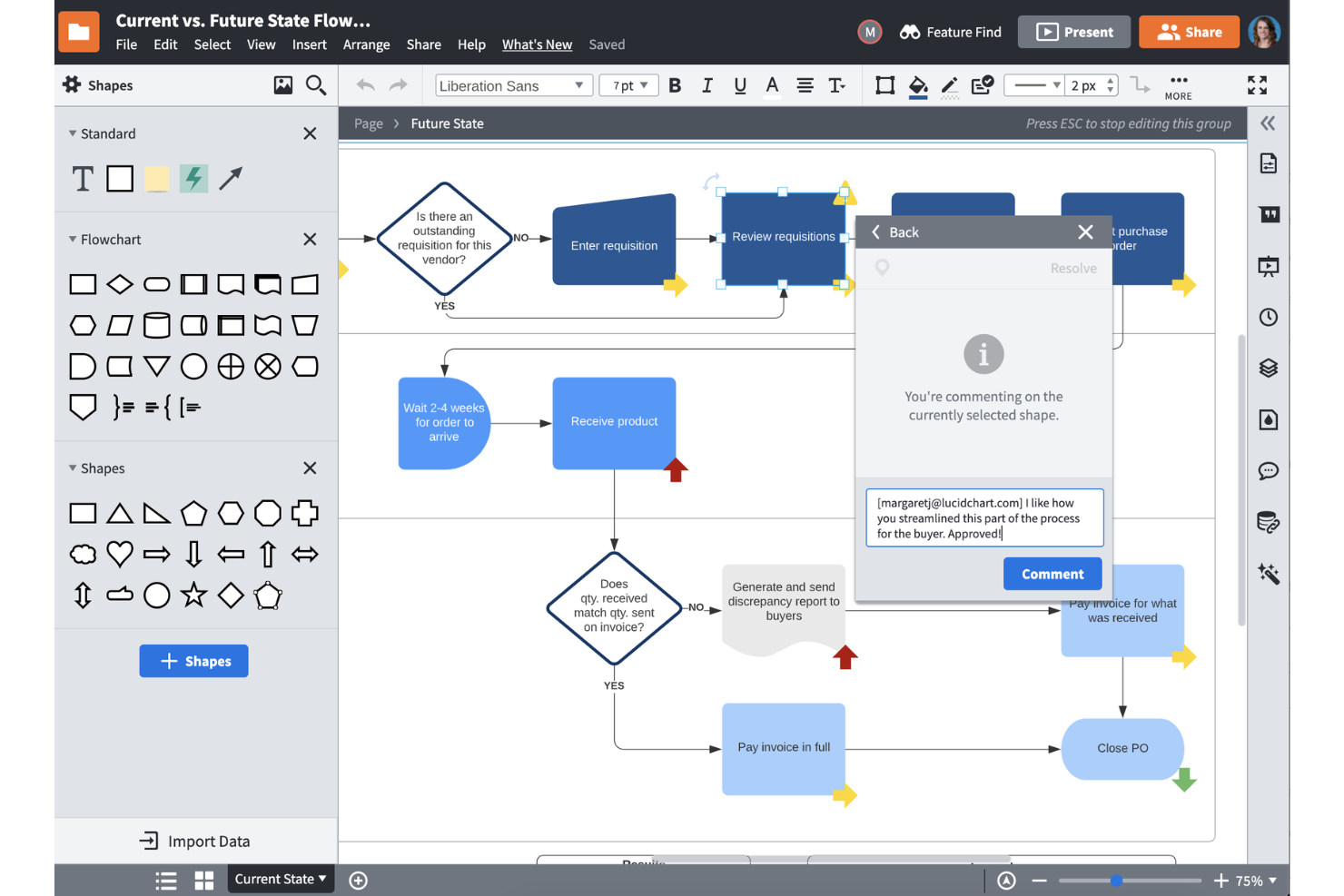1344x896 pixels.
Task: Open the comments speech-bubble panel in right sidebar
Action: click(x=1269, y=470)
